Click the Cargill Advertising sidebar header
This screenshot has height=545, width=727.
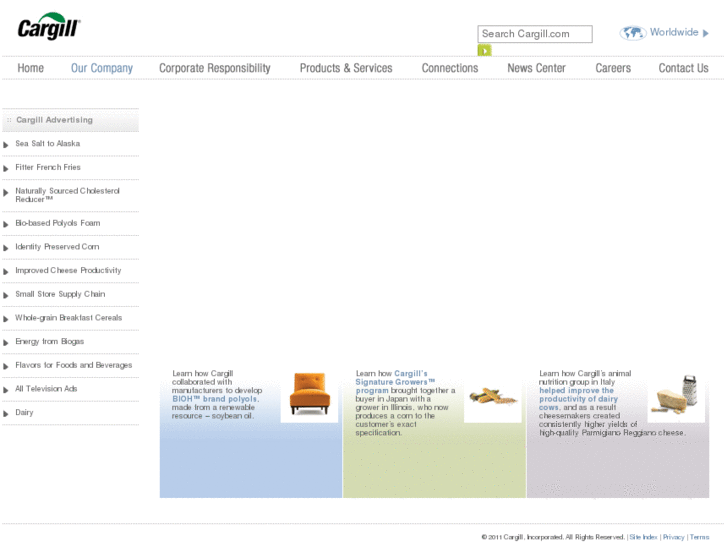coord(70,120)
